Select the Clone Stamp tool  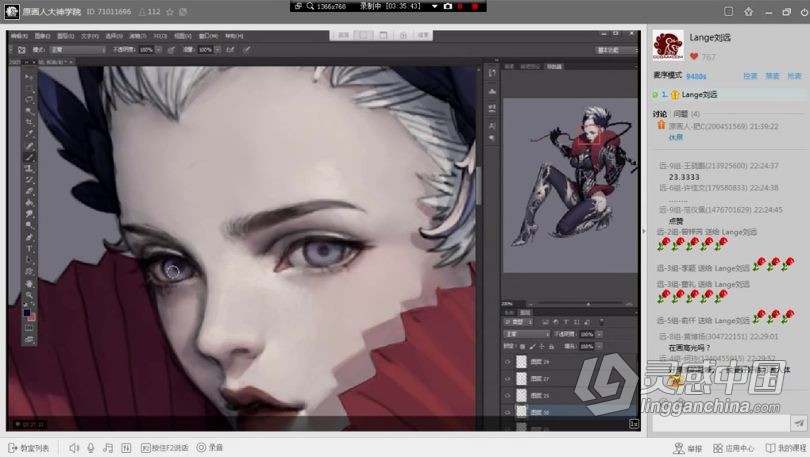pyautogui.click(x=29, y=168)
